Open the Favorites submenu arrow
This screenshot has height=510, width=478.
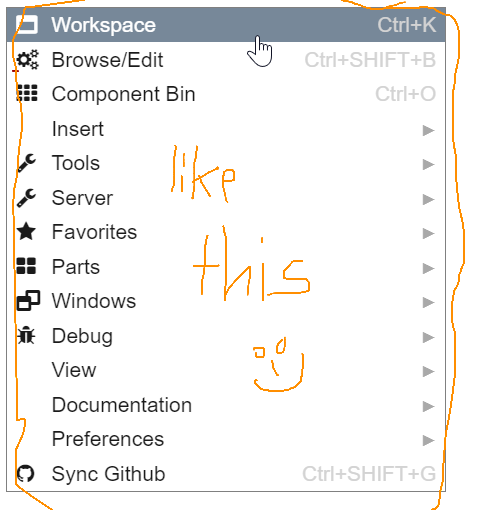click(428, 233)
